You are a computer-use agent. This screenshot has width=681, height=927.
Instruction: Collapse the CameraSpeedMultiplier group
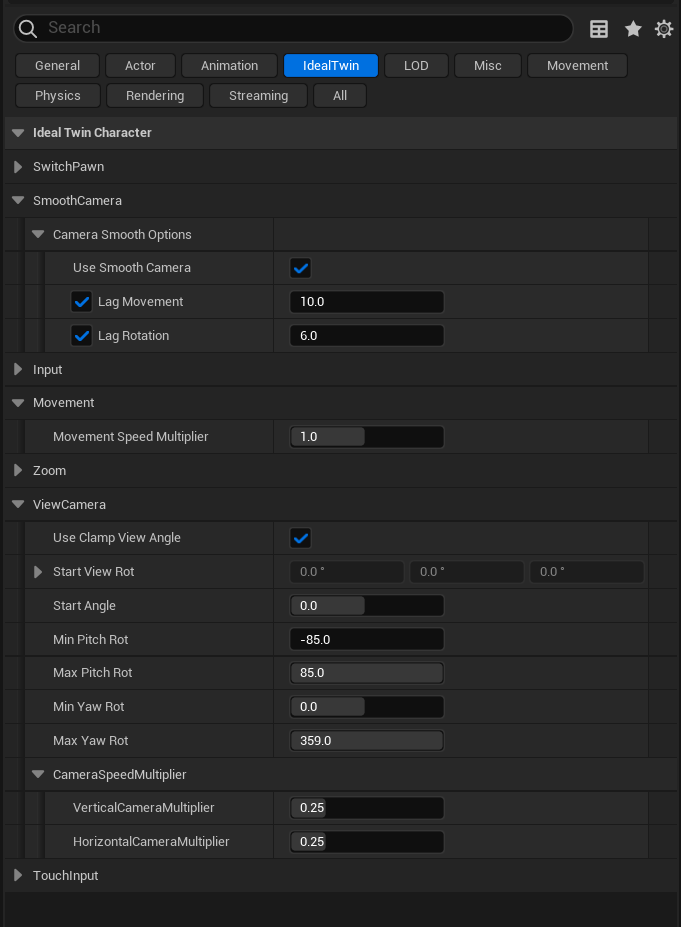38,774
